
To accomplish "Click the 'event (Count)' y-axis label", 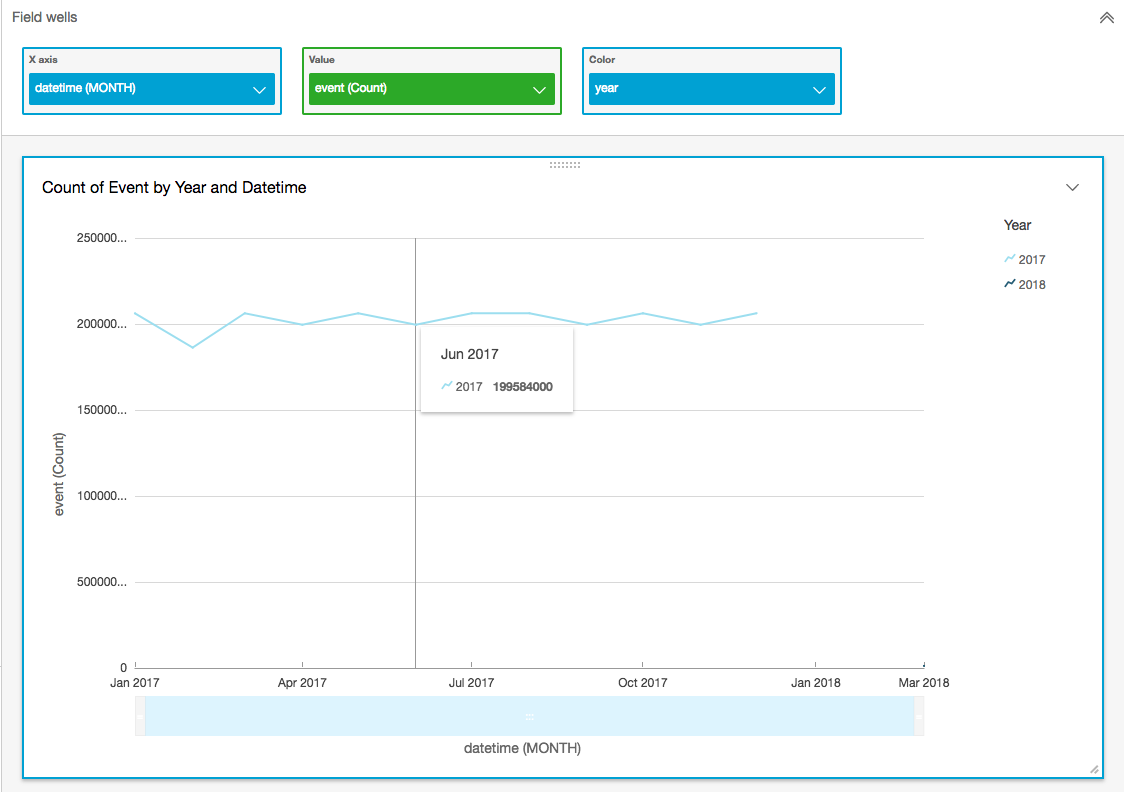I will point(59,474).
